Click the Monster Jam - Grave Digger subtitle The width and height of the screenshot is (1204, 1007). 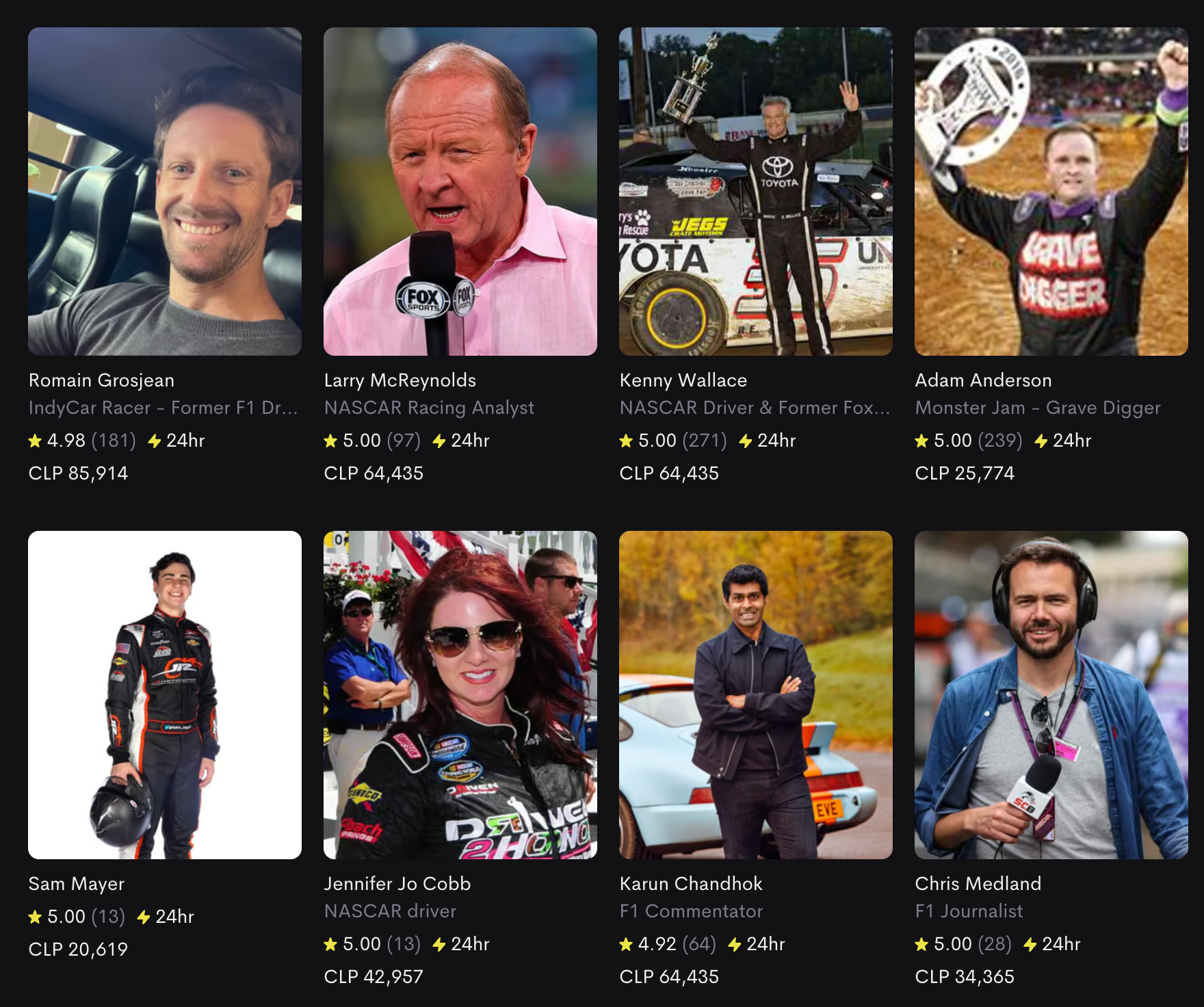tap(1038, 408)
